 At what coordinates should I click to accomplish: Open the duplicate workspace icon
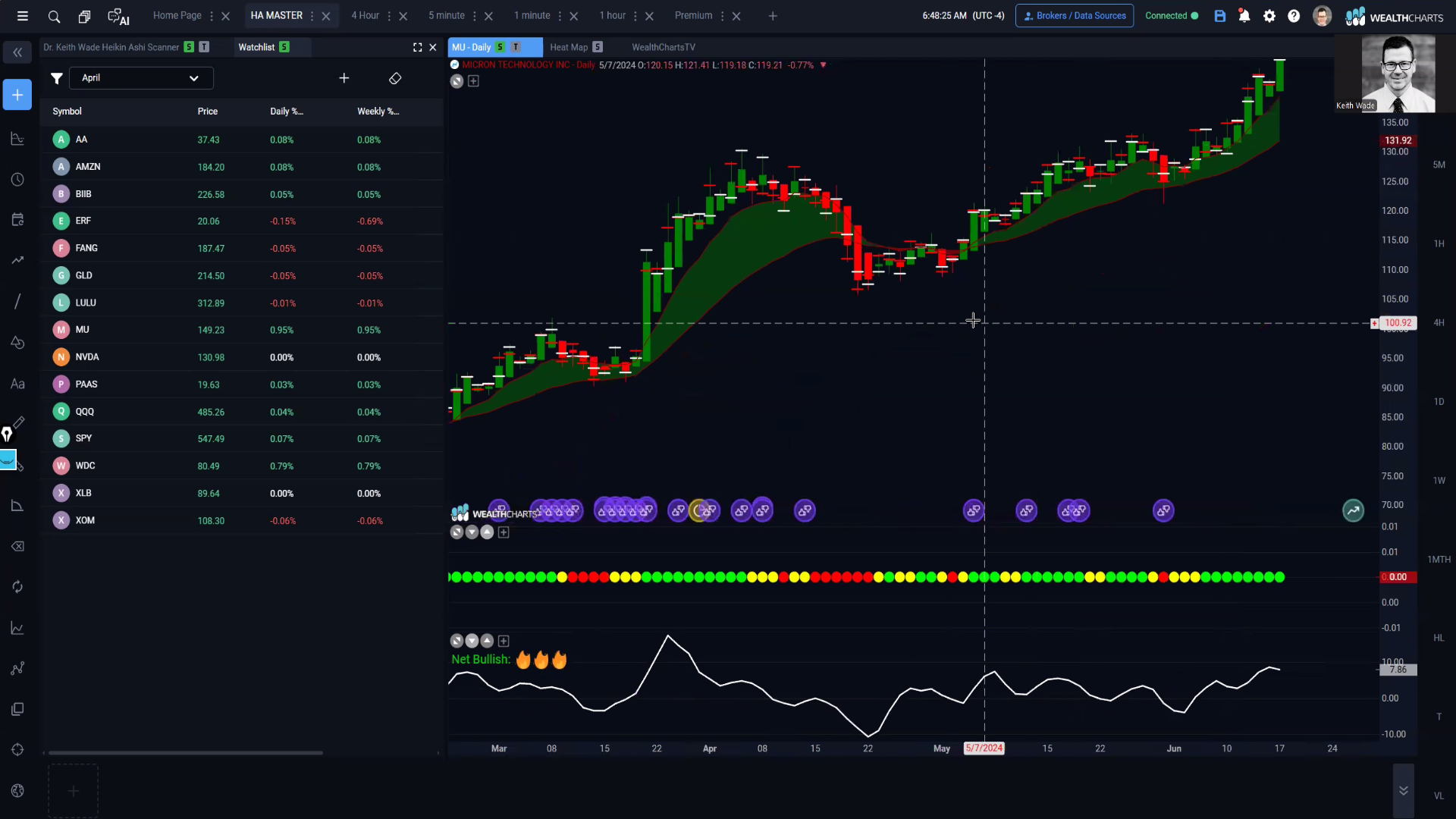(x=84, y=16)
